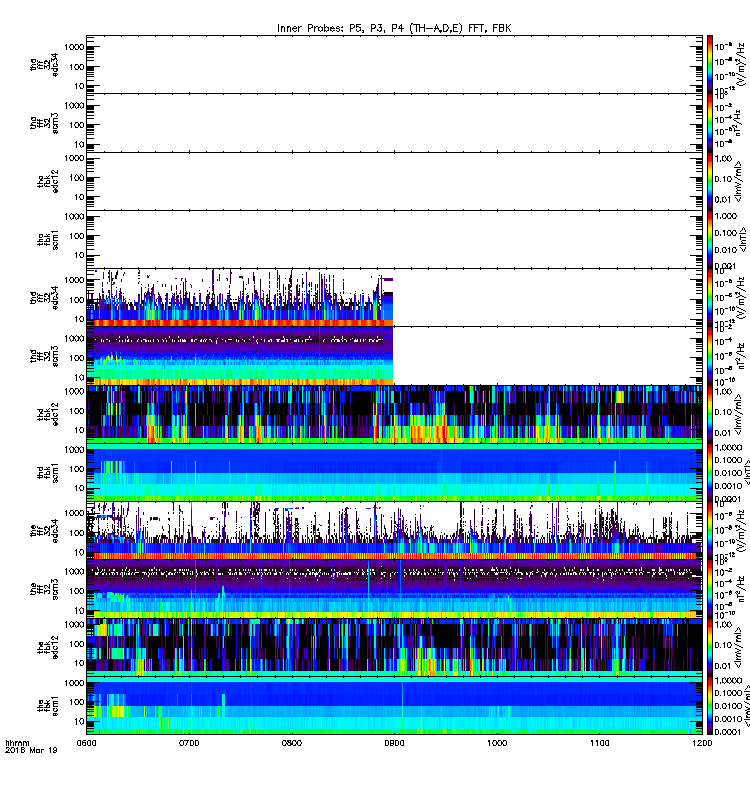This screenshot has width=750, height=800.
Task: Click the the edc34 FFT spectrogram panel
Action: [394, 530]
